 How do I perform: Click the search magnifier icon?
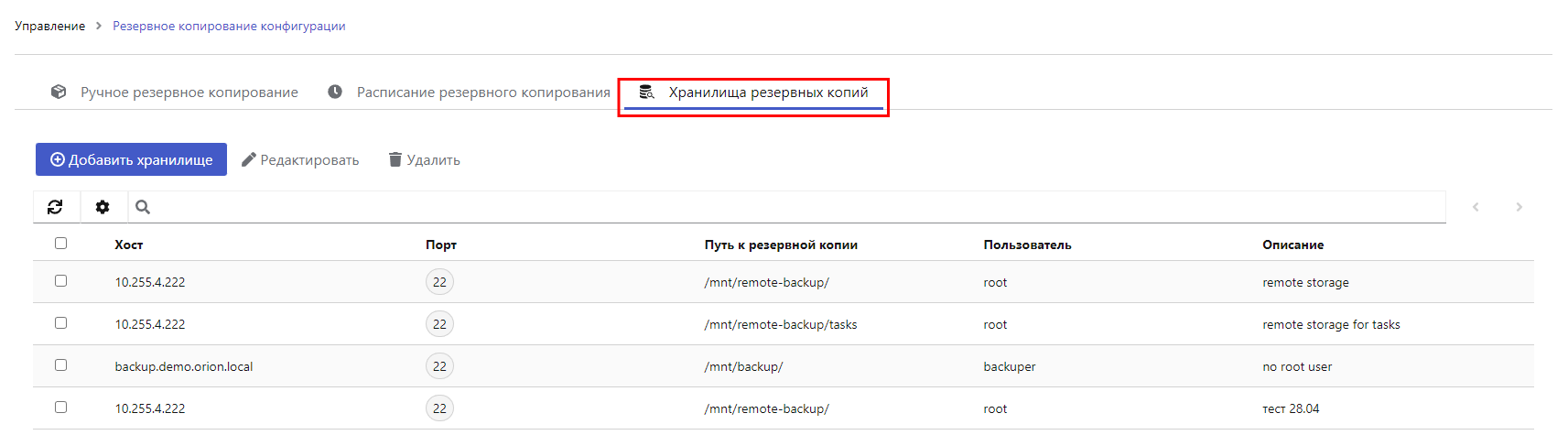(143, 207)
